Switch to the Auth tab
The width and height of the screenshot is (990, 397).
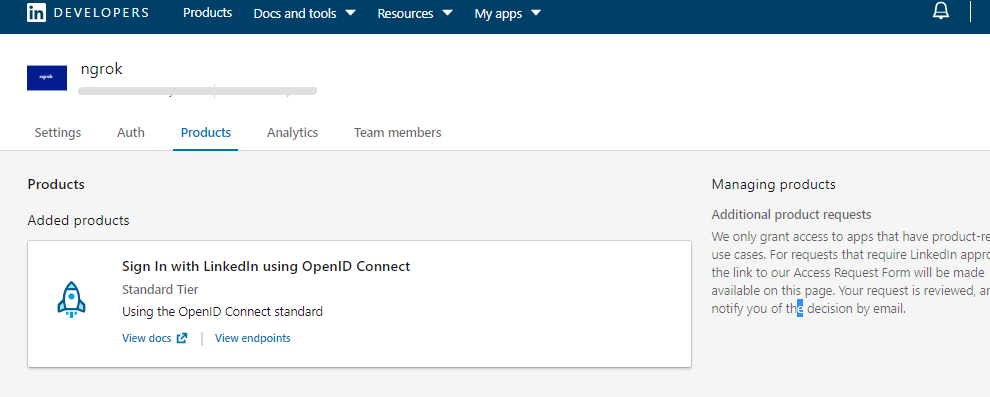point(131,133)
